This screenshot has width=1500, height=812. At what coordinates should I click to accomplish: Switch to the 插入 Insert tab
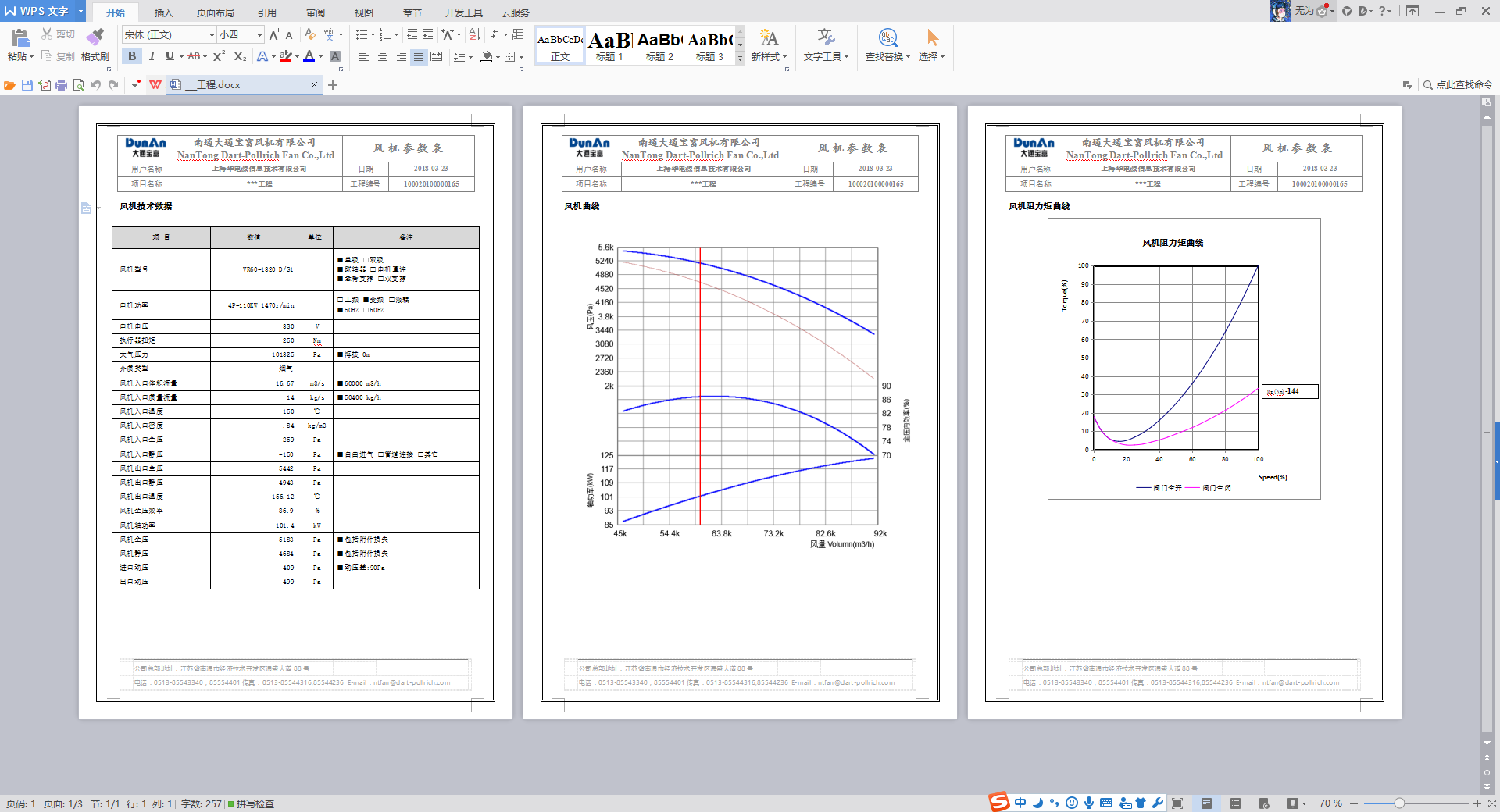[x=163, y=12]
